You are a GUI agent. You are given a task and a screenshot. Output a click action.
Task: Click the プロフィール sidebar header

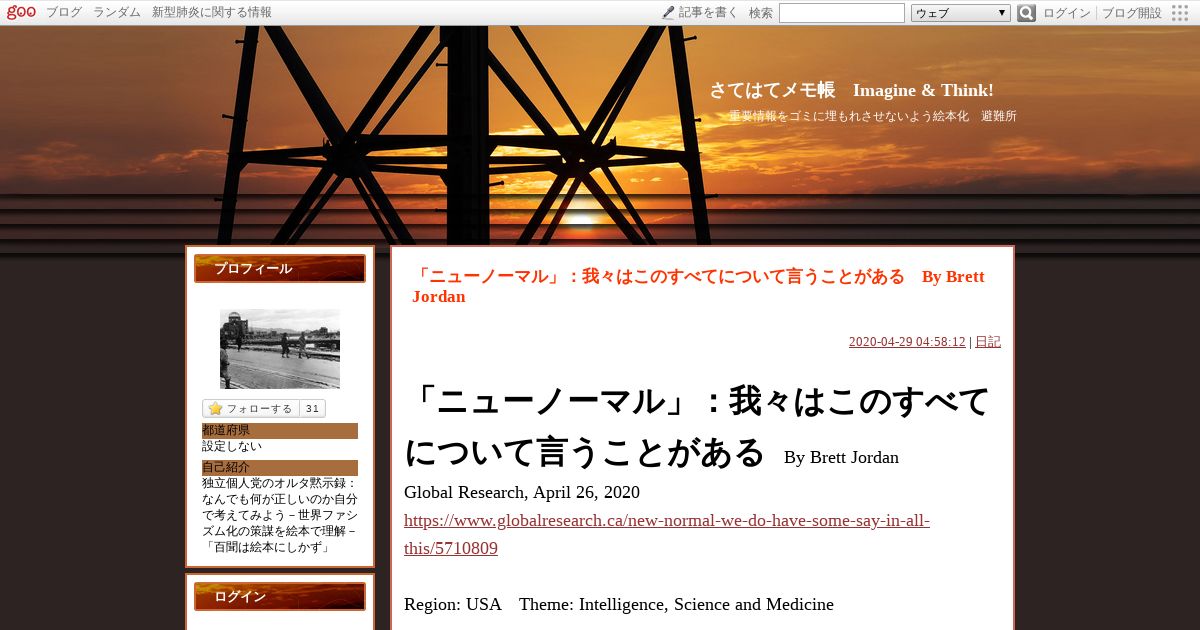[x=280, y=269]
